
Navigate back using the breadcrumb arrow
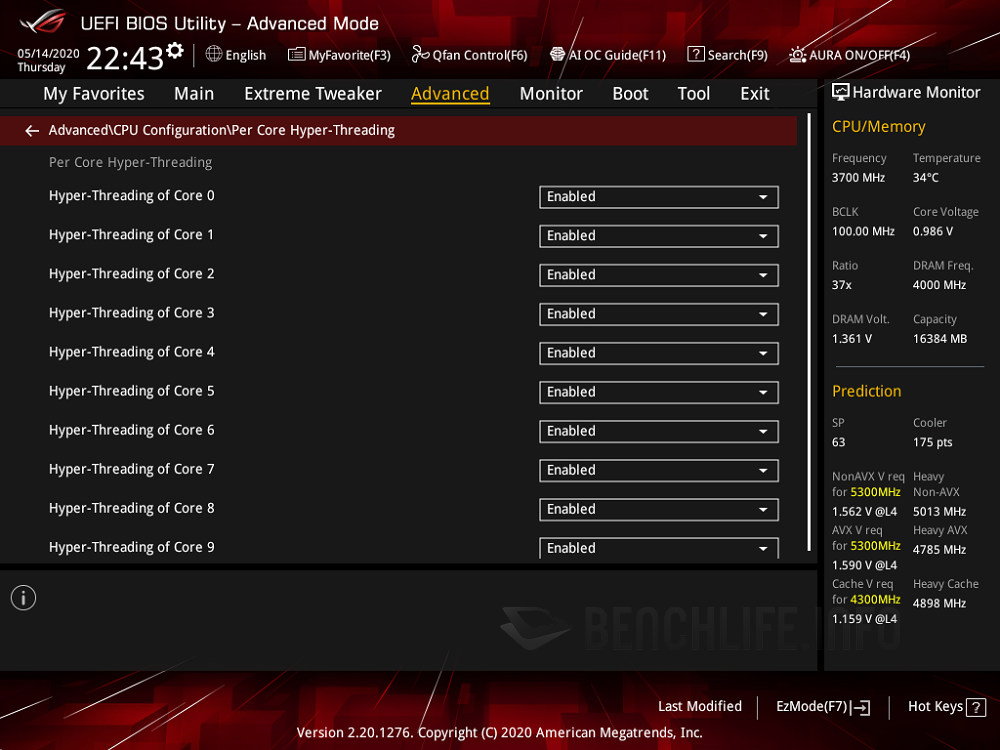click(31, 130)
